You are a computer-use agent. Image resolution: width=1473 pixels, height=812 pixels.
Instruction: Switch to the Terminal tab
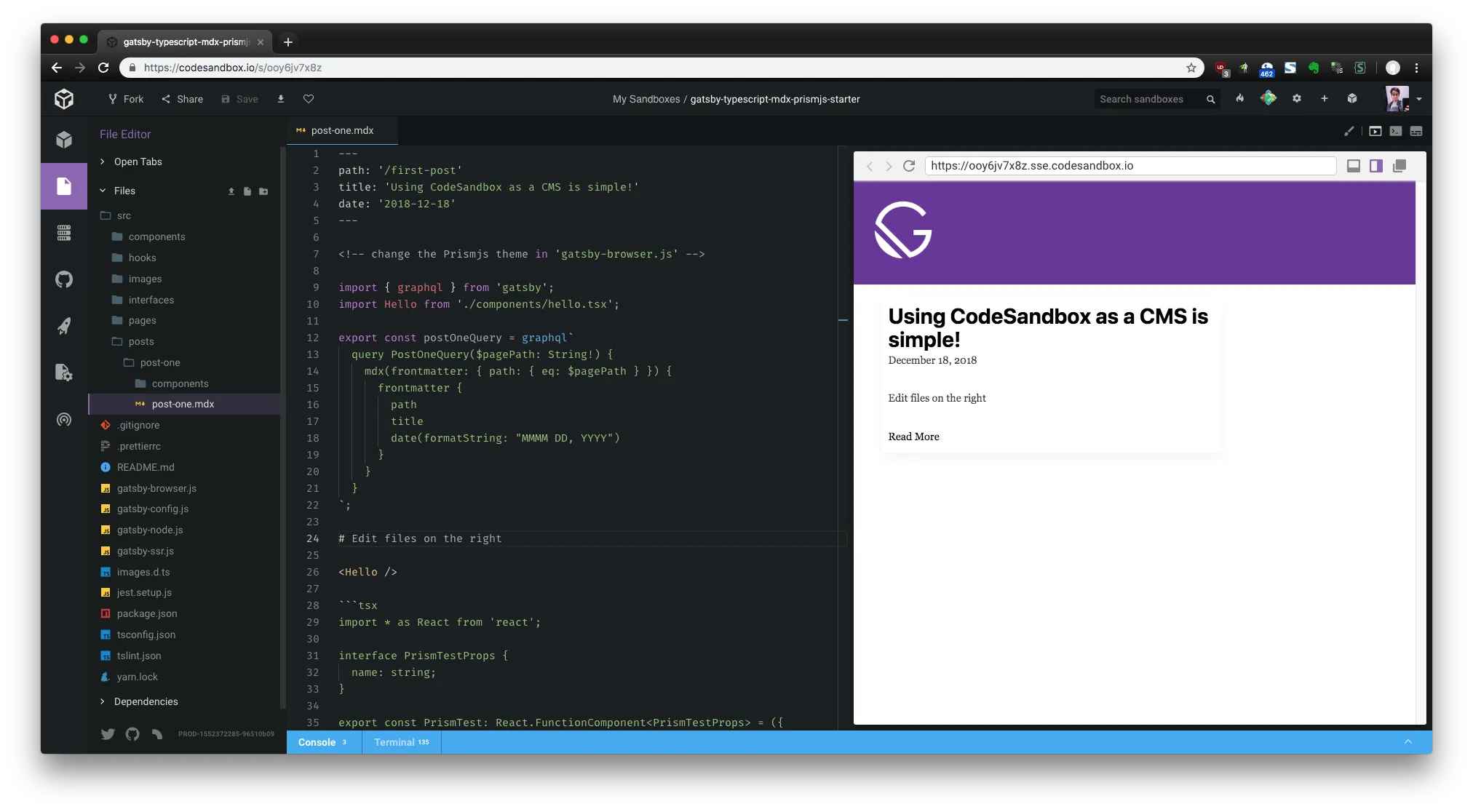[x=394, y=741]
